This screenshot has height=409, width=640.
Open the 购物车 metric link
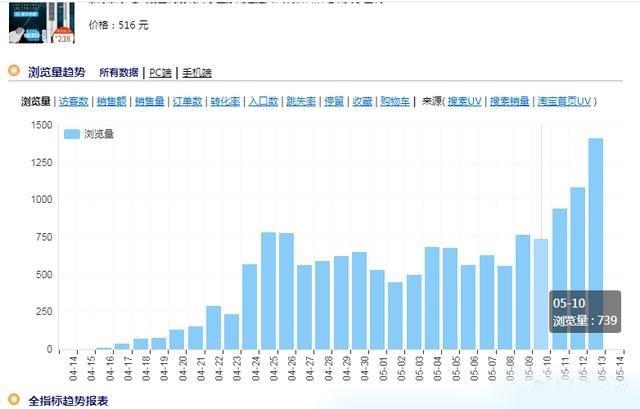pos(395,101)
